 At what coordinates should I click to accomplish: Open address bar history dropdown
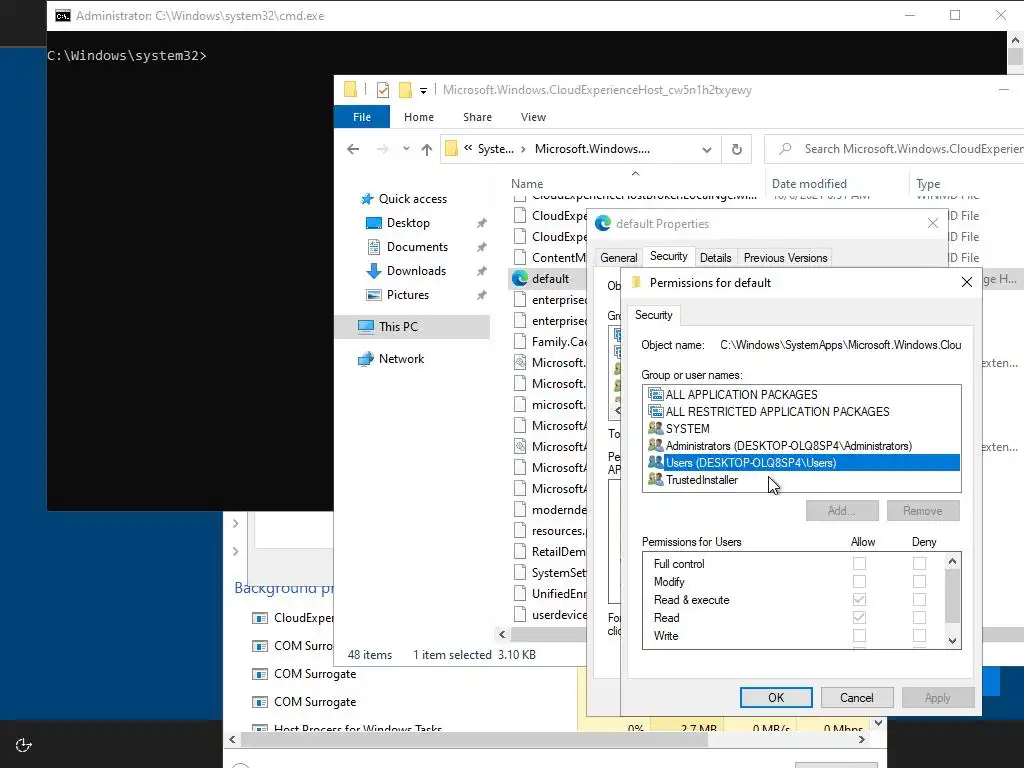pos(707,150)
